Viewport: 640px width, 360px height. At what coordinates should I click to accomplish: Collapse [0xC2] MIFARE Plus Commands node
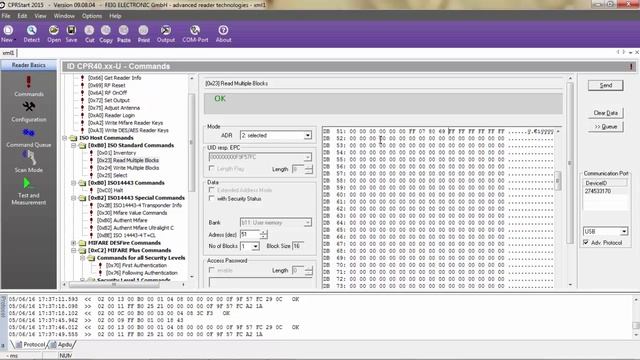73,250
